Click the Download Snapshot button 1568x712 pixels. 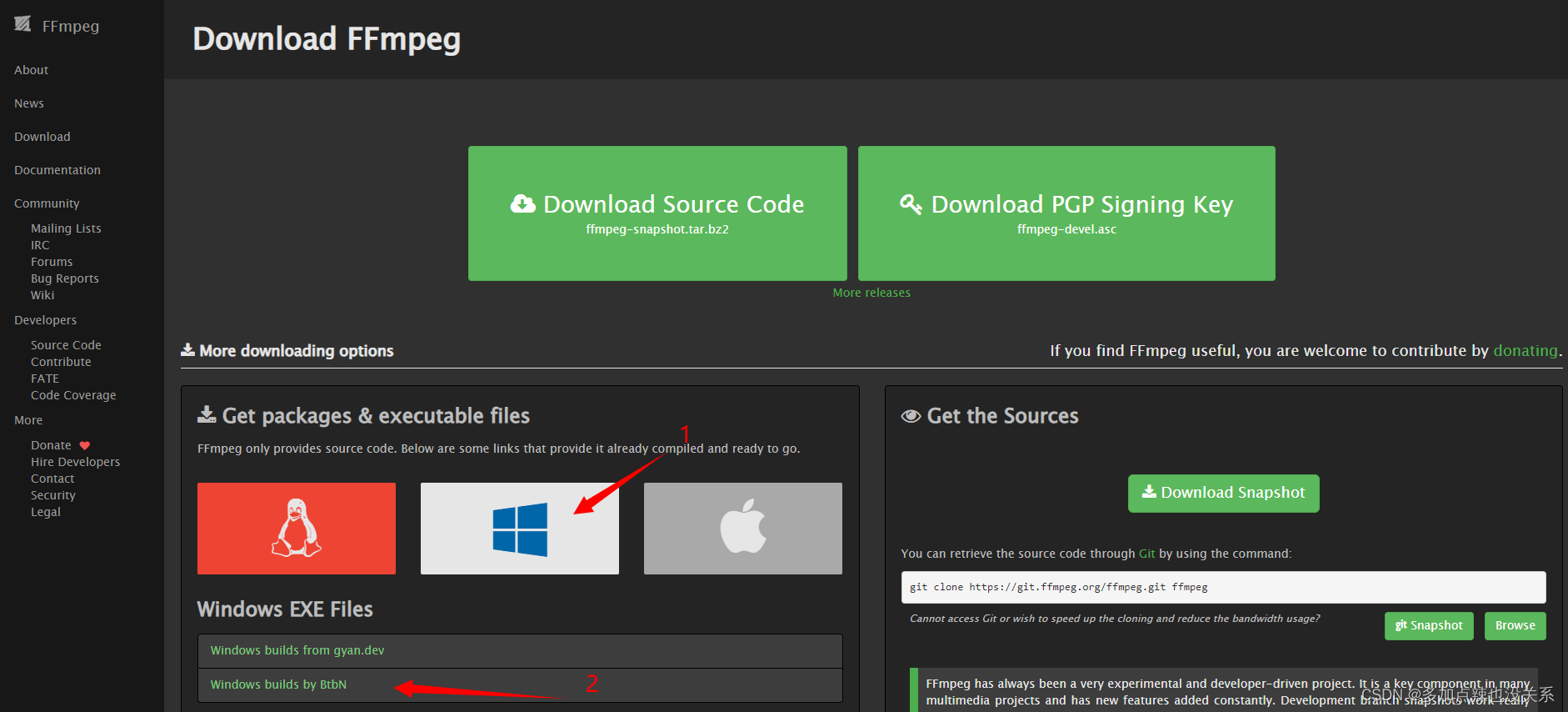1223,493
